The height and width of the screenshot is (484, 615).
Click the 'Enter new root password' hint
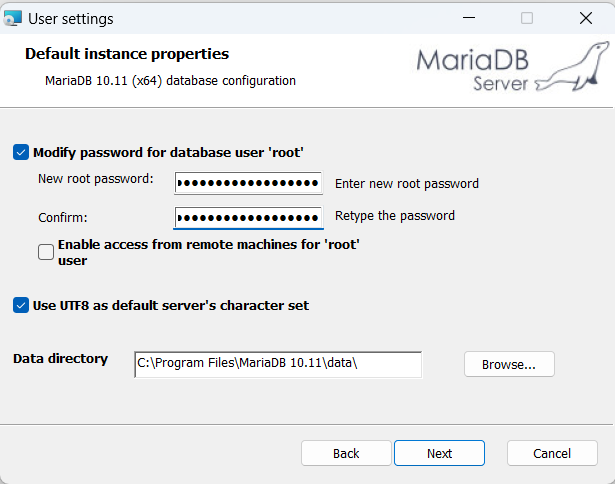[406, 184]
